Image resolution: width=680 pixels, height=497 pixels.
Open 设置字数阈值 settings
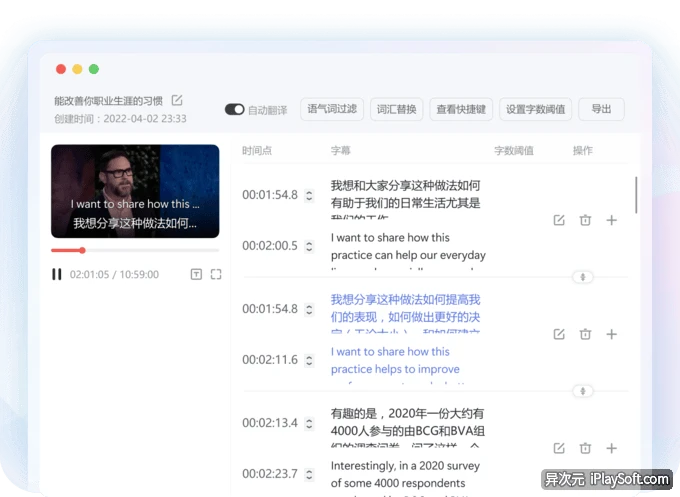click(536, 109)
